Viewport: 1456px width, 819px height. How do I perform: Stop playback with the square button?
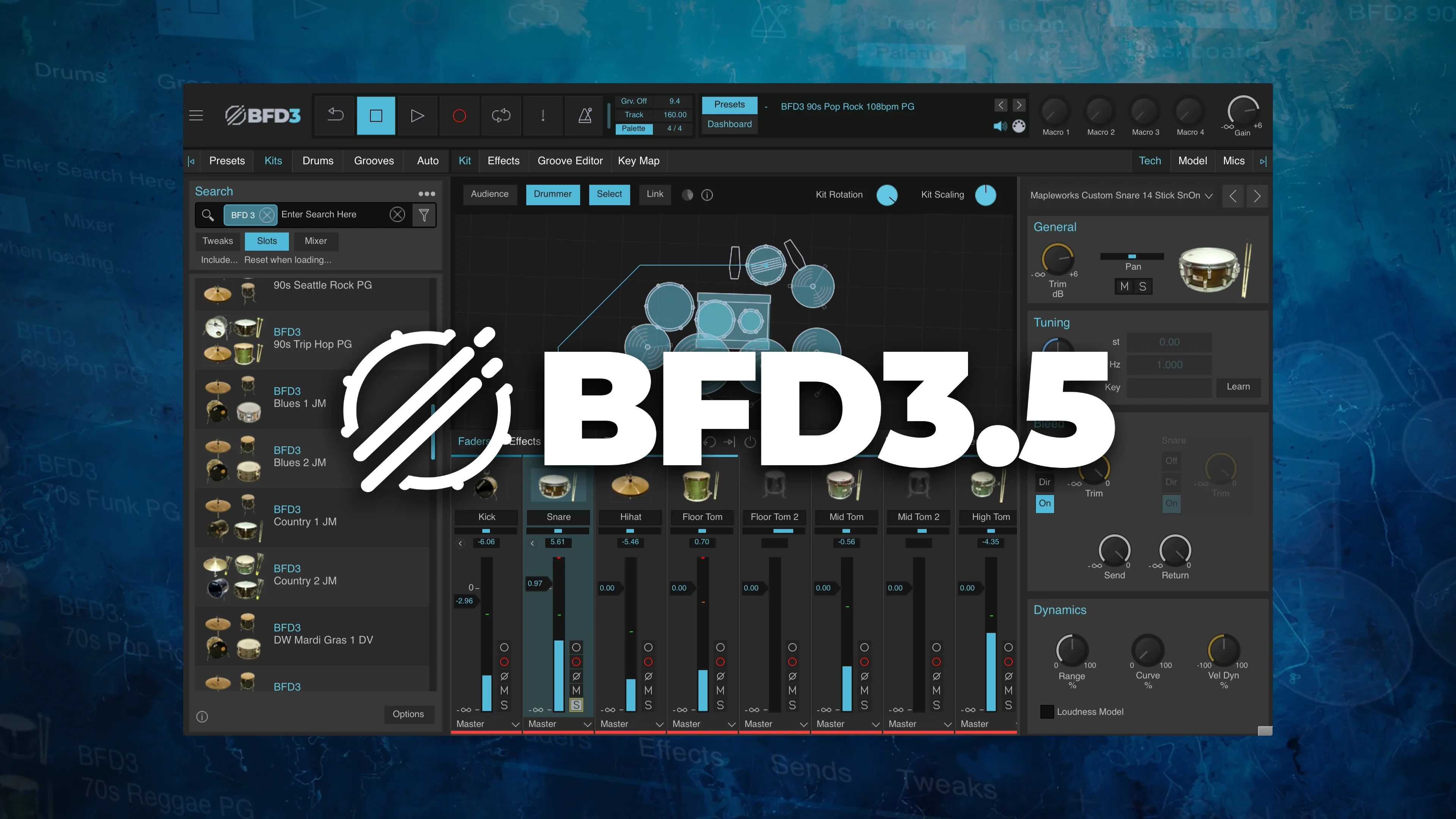point(376,115)
